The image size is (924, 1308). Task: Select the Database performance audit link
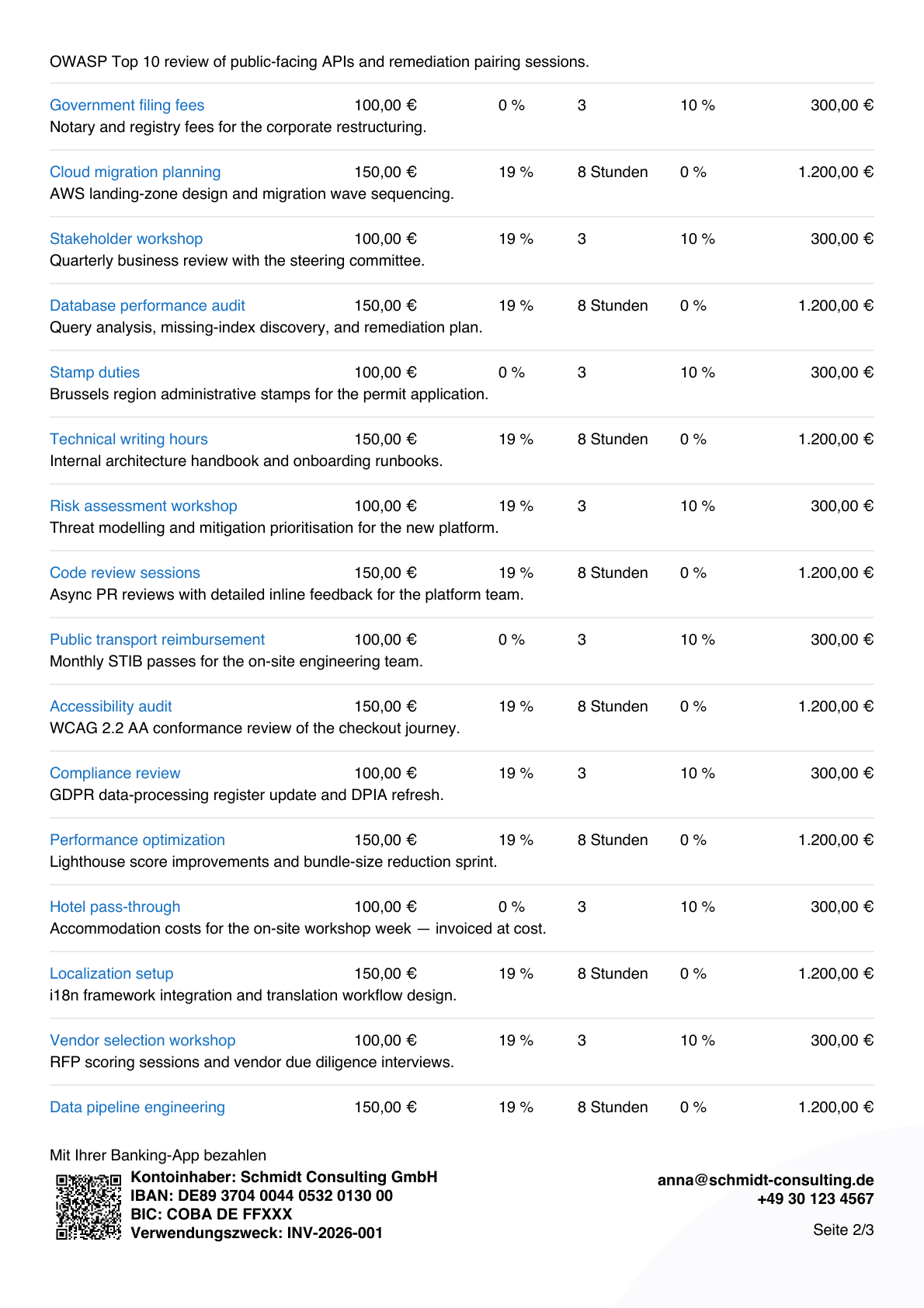148,305
